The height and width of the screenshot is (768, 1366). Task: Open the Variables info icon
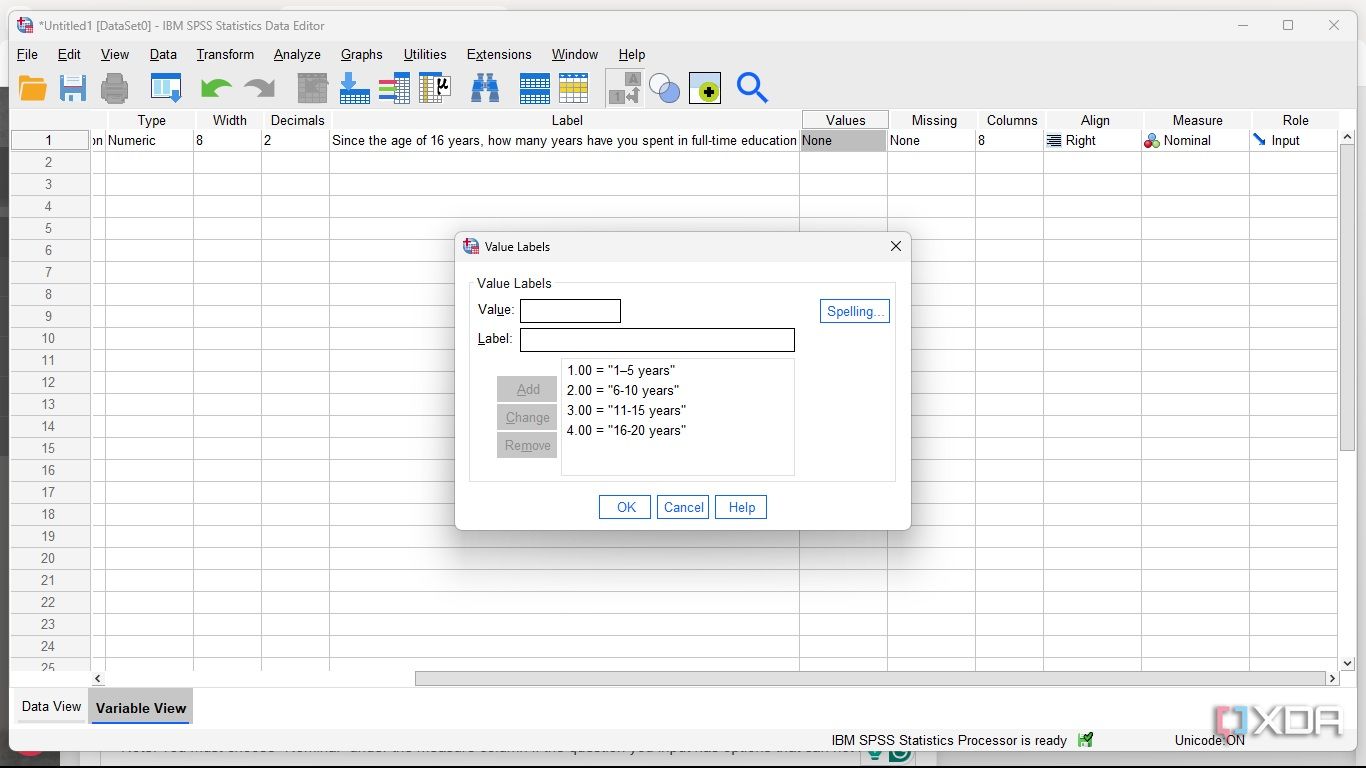click(x=394, y=88)
